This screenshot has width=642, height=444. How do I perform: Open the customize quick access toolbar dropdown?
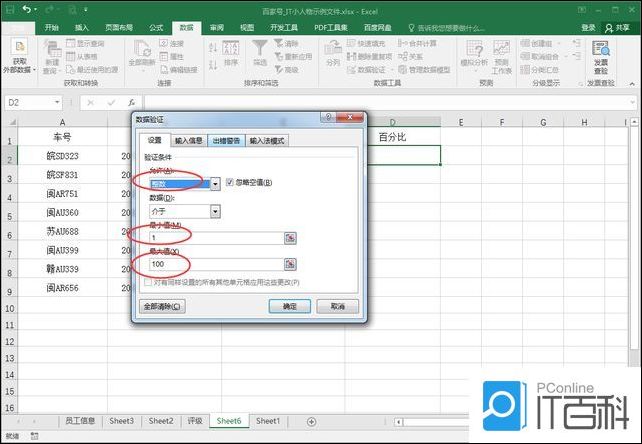(86, 9)
